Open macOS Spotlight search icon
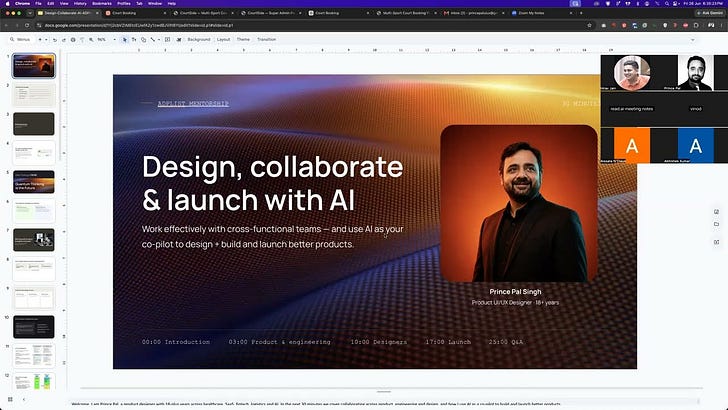 pyautogui.click(x=667, y=3)
